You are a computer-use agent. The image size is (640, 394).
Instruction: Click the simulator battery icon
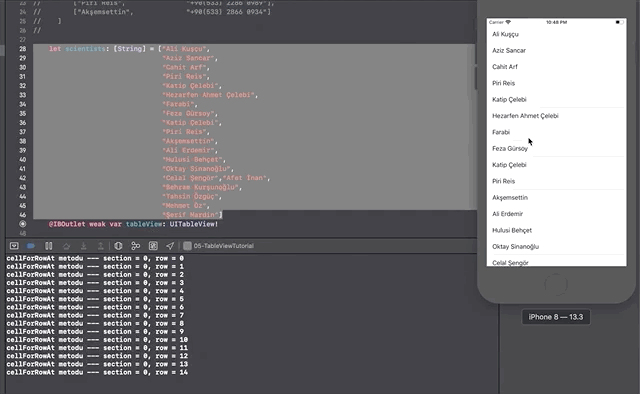[619, 22]
